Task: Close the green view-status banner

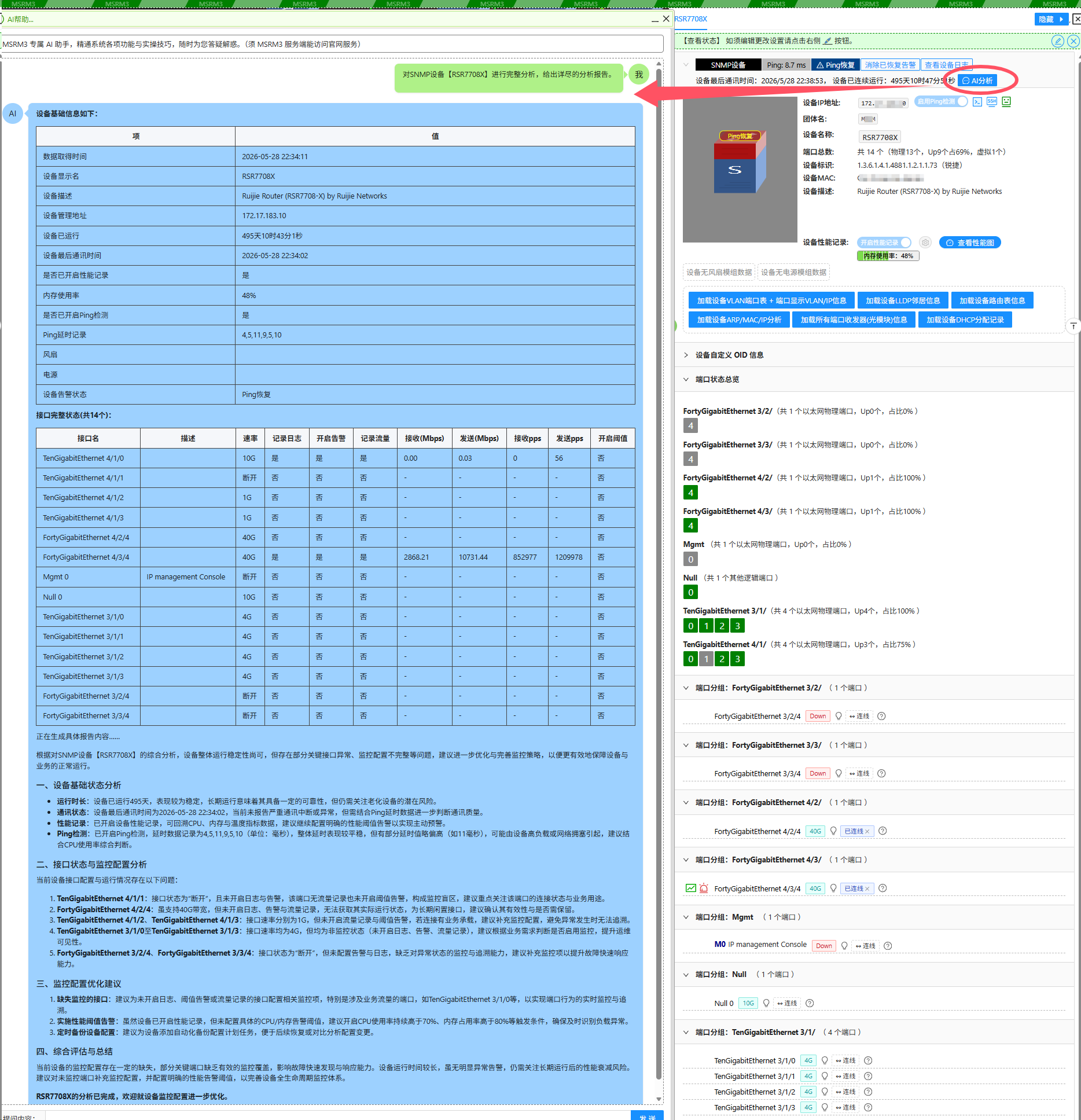Action: pos(1073,41)
